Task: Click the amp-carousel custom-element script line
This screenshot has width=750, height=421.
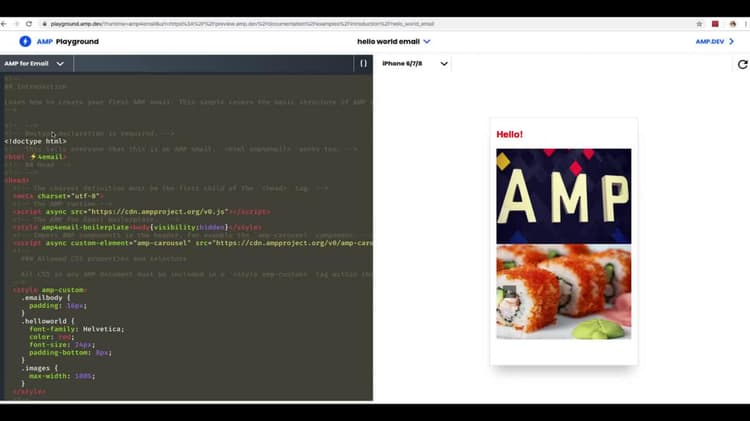Action: (193, 243)
